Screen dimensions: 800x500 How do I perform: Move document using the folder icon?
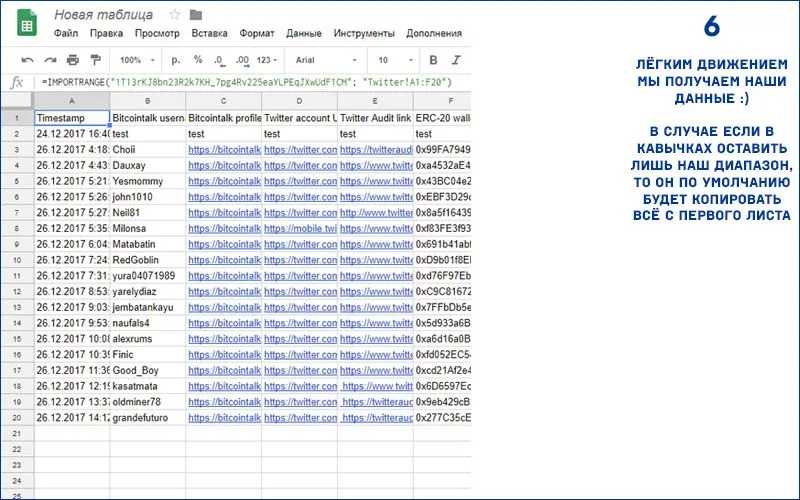[x=196, y=15]
